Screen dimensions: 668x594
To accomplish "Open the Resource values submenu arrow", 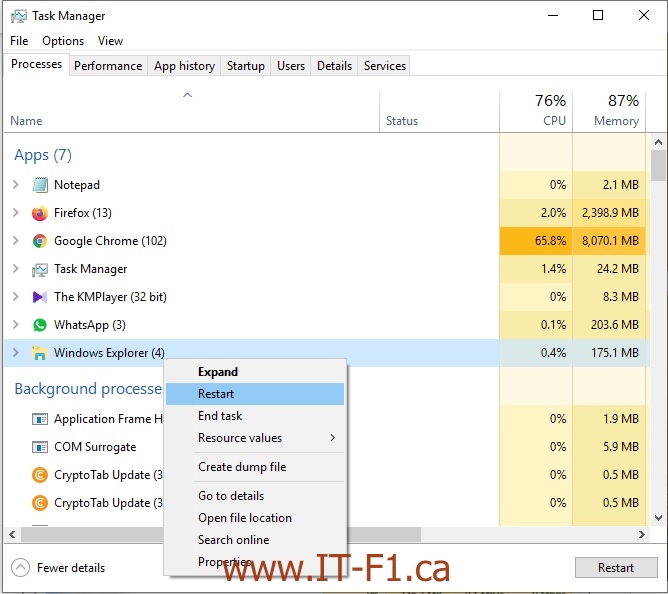I will coord(332,438).
